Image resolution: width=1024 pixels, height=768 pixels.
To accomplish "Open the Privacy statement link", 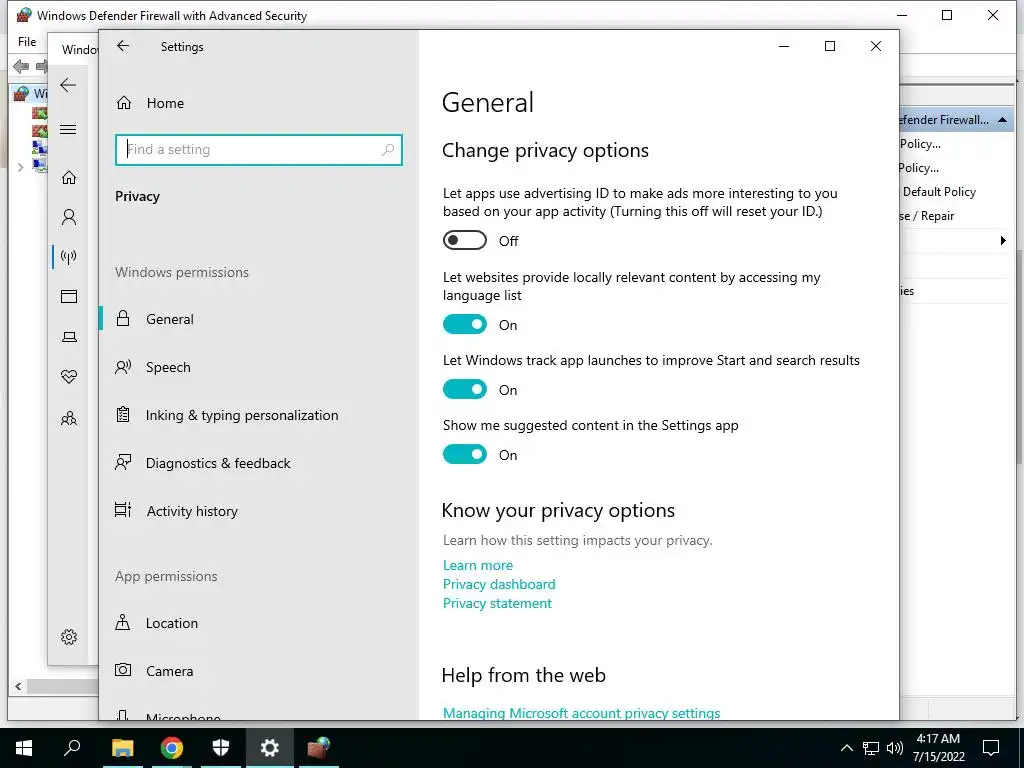I will [497, 603].
